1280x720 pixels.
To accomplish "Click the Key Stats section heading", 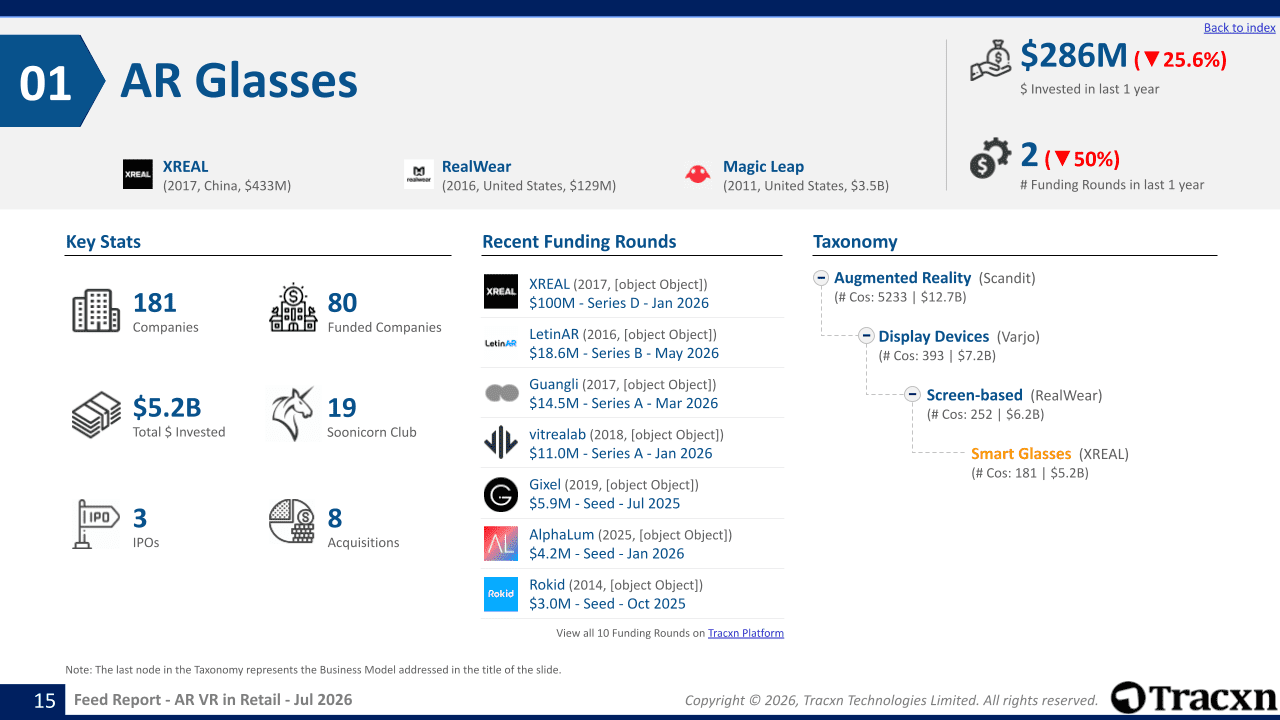I will 103,242.
